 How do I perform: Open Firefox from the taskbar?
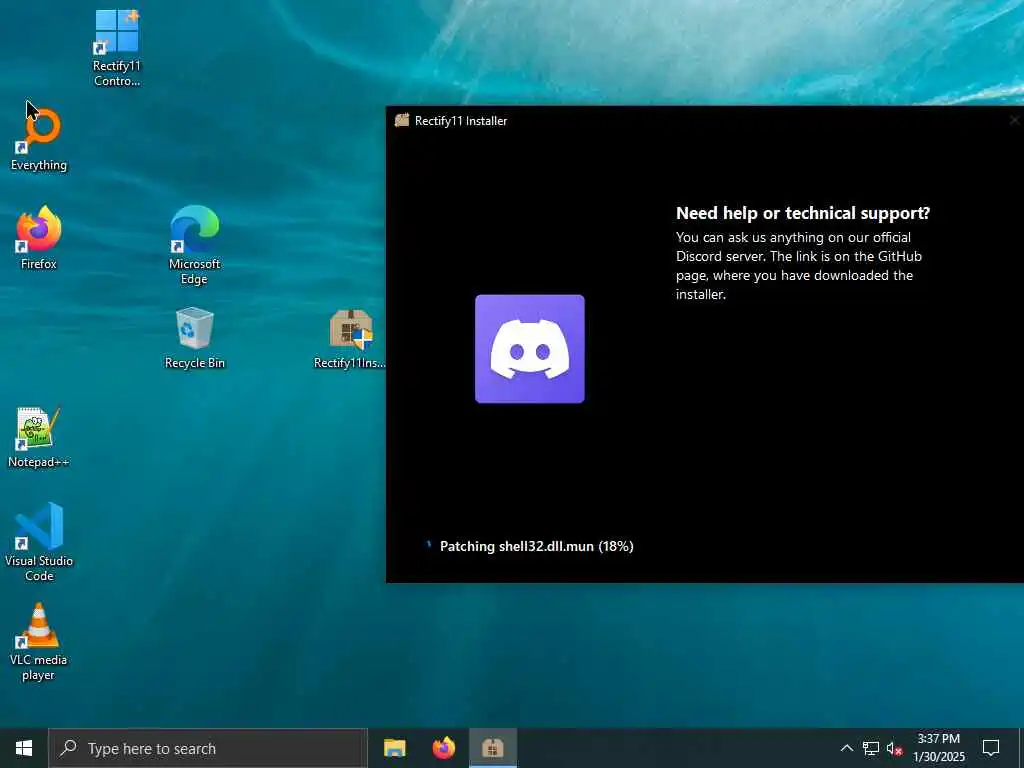click(444, 748)
